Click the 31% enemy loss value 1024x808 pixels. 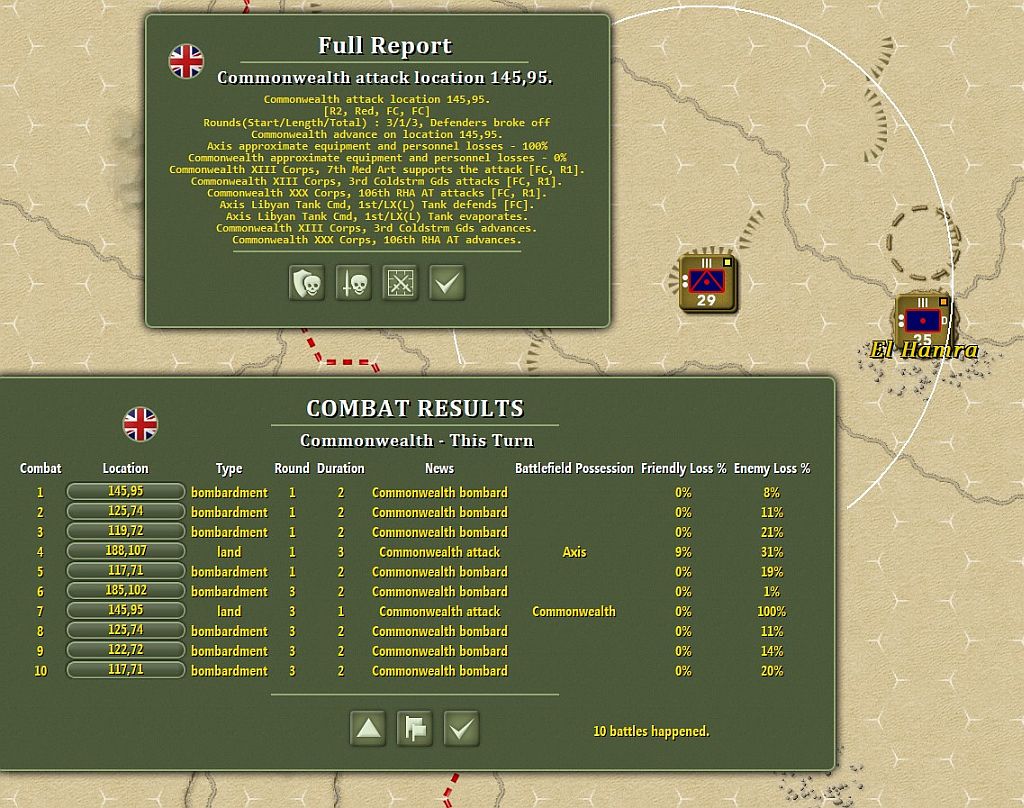click(x=772, y=552)
